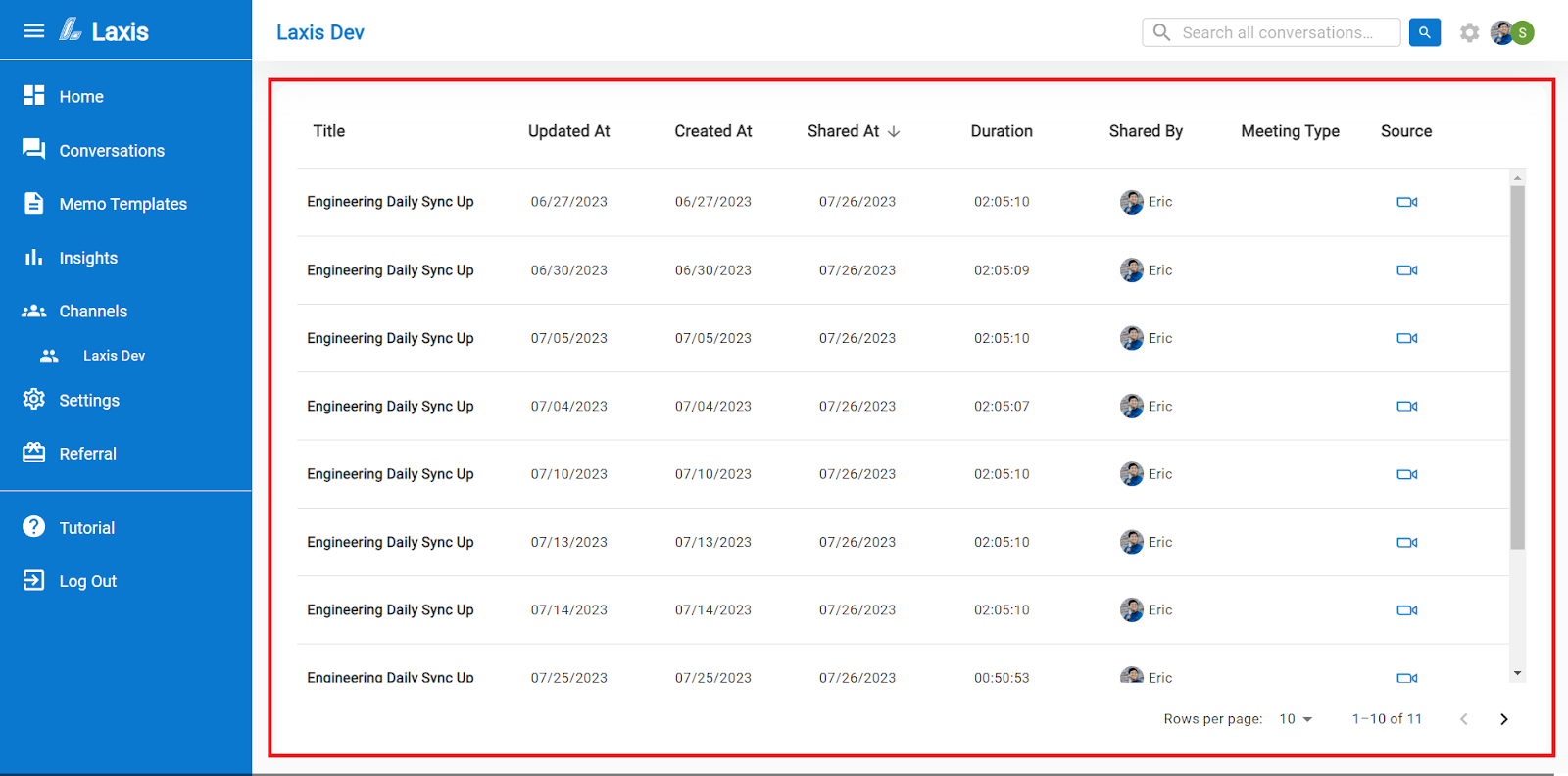This screenshot has width=1568, height=776.
Task: Click table scrollbar up arrow
Action: (x=1517, y=177)
